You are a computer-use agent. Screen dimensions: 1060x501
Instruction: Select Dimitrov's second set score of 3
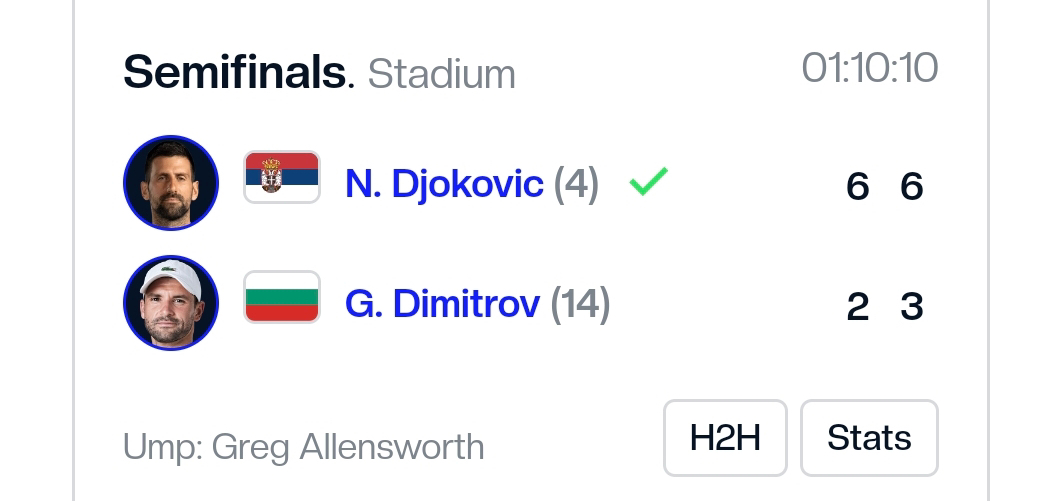point(911,306)
